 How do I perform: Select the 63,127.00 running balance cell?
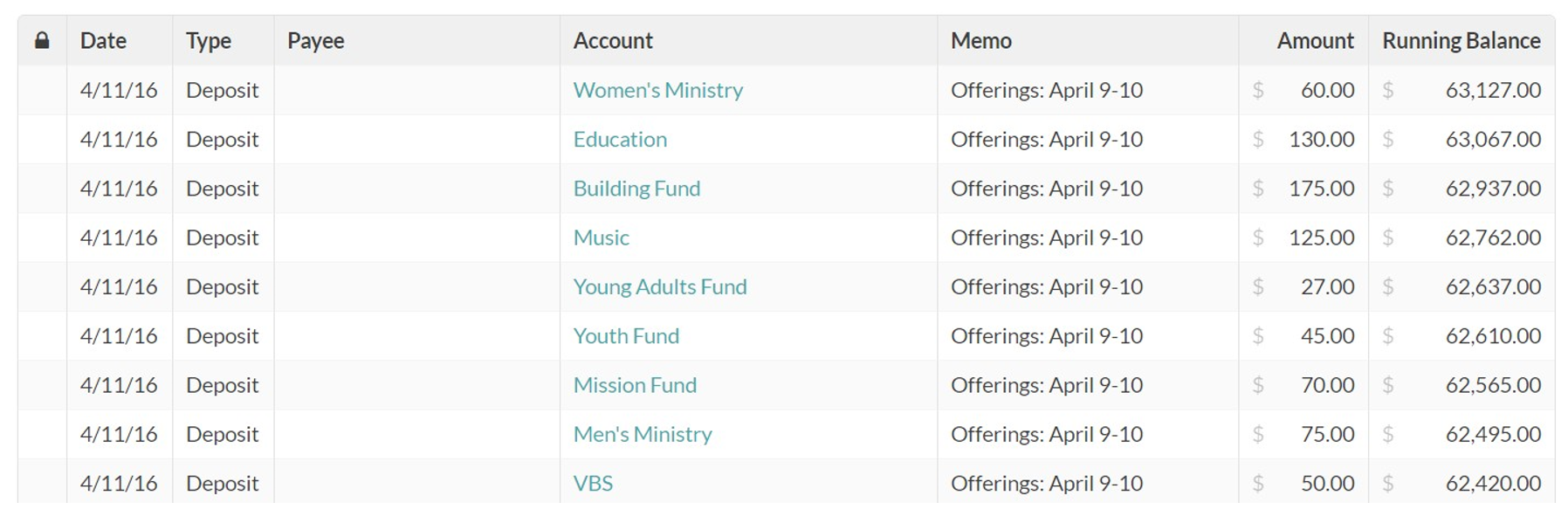(1461, 90)
